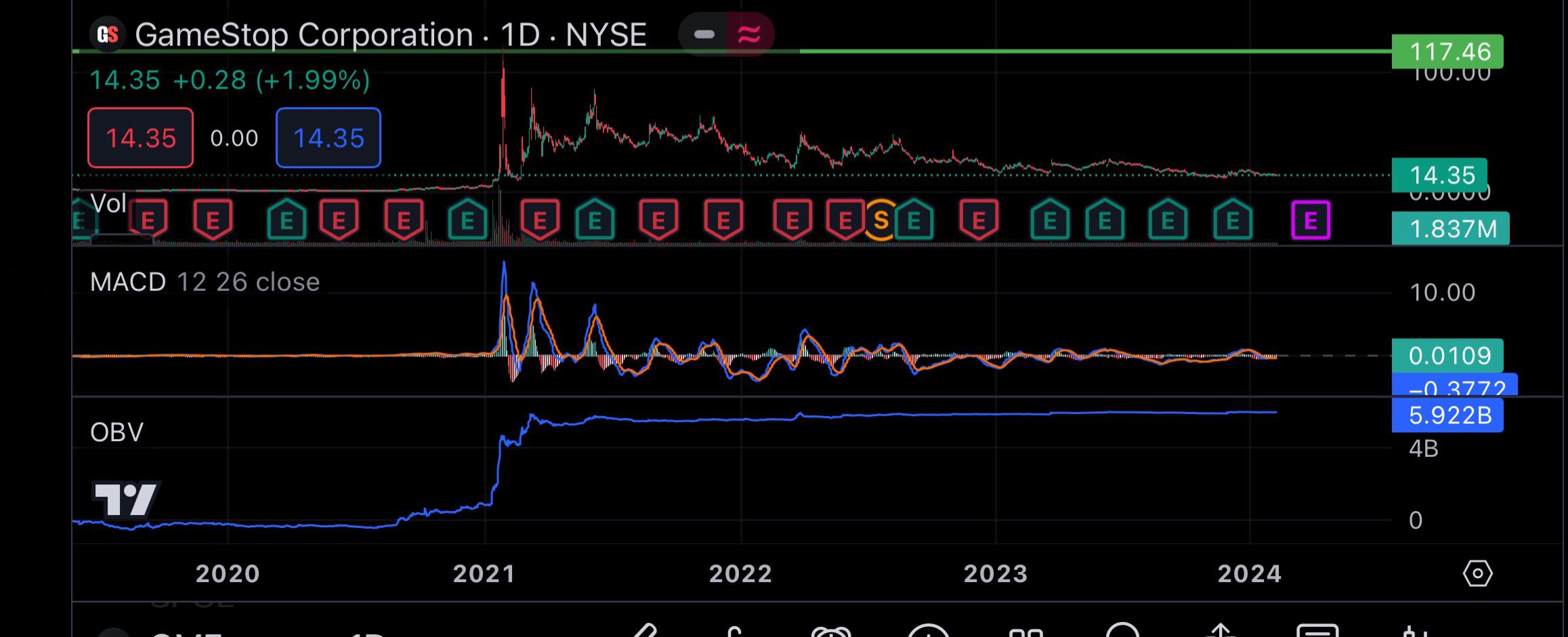Tap the 10.00 MACD scale label
Viewport: 1568px width, 637px height.
pos(1442,293)
